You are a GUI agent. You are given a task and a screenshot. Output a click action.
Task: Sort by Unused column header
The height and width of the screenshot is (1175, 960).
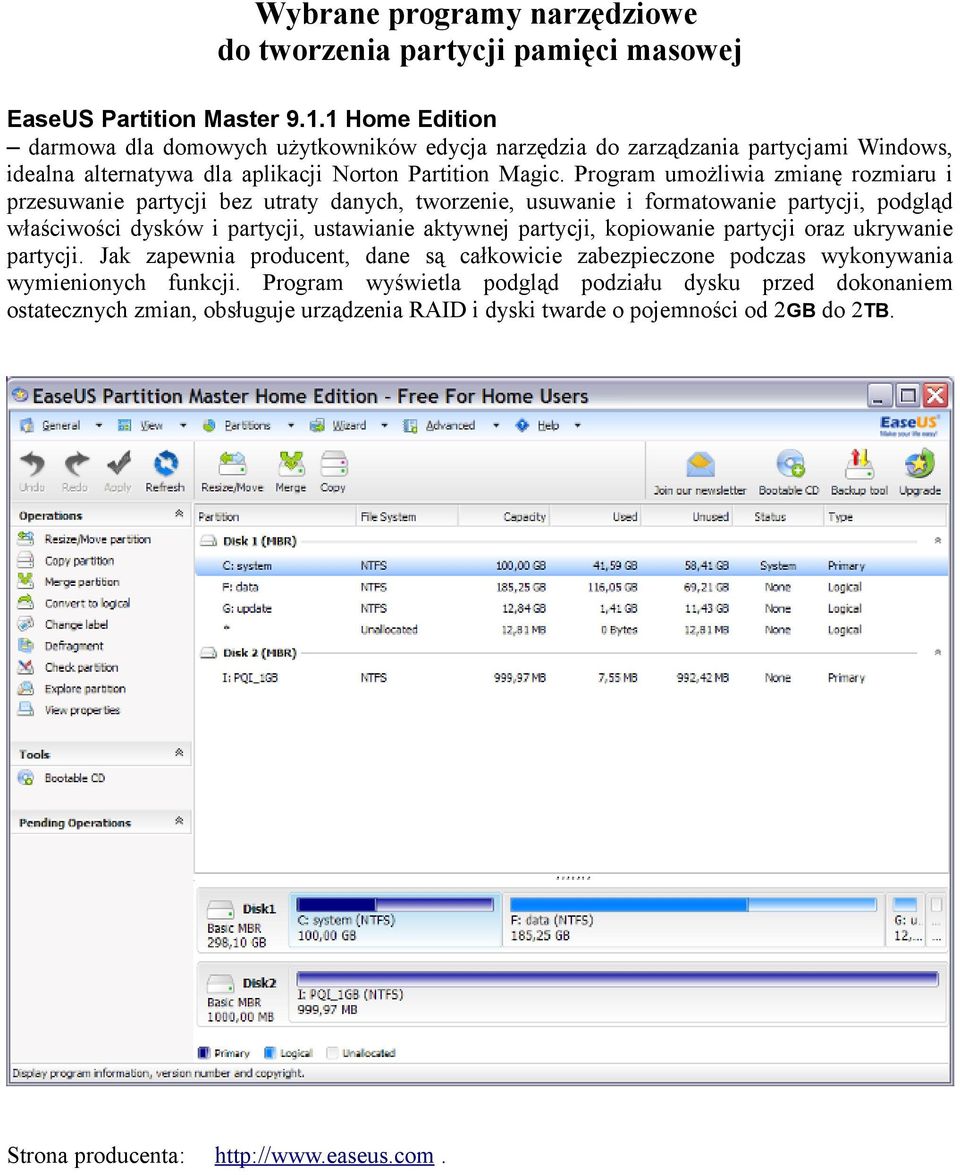(687, 517)
